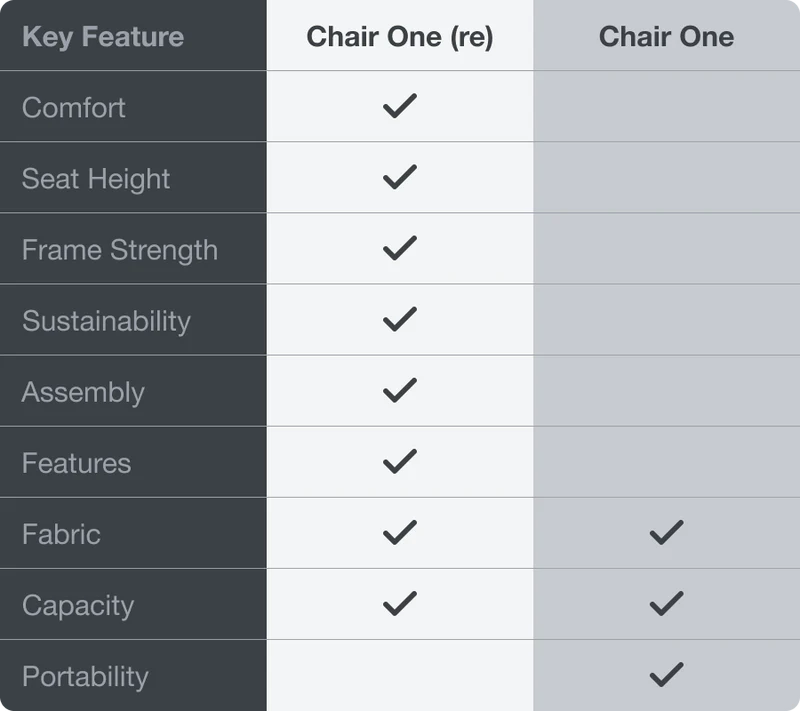Image resolution: width=800 pixels, height=711 pixels.
Task: Click the Frame Strength row label
Action: coord(119,250)
